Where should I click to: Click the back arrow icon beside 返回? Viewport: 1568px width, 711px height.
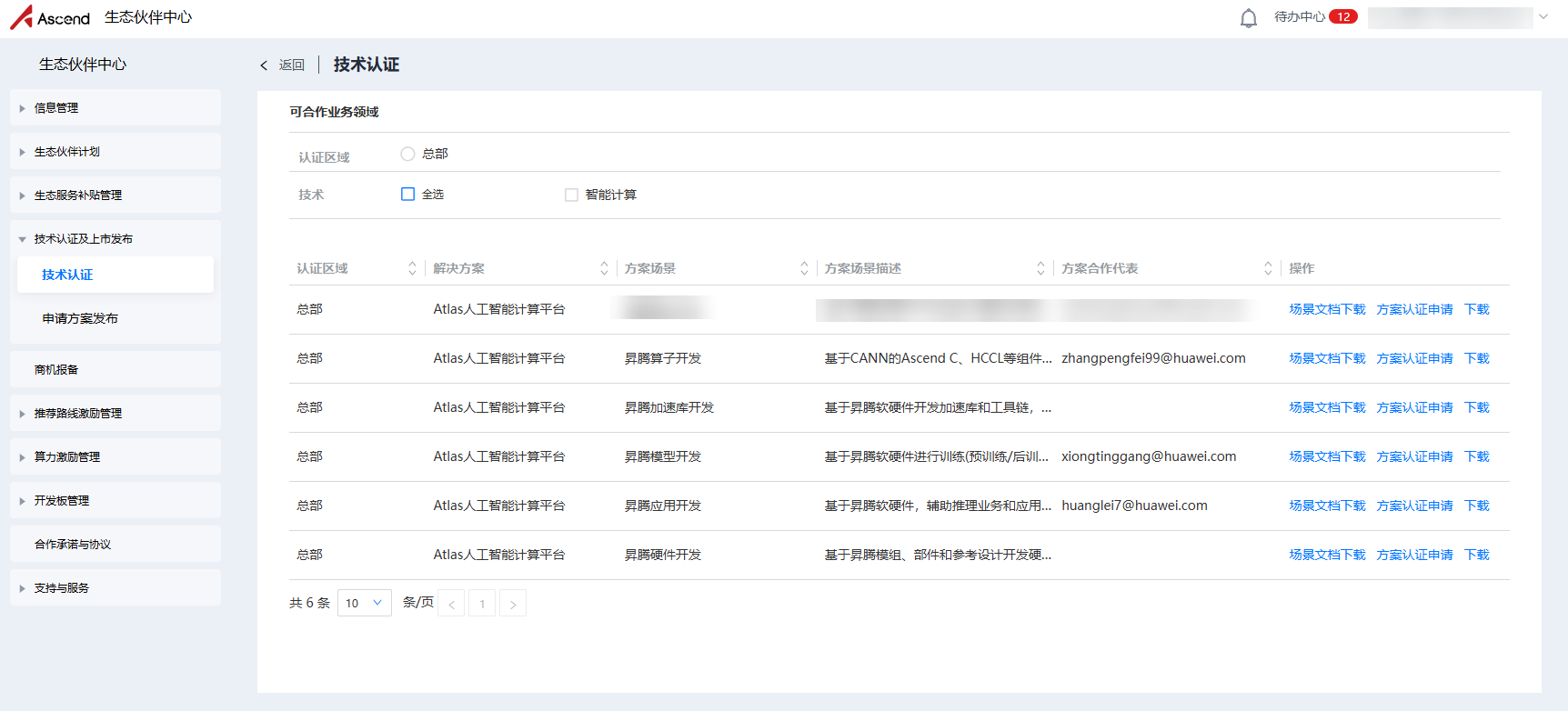(x=264, y=65)
